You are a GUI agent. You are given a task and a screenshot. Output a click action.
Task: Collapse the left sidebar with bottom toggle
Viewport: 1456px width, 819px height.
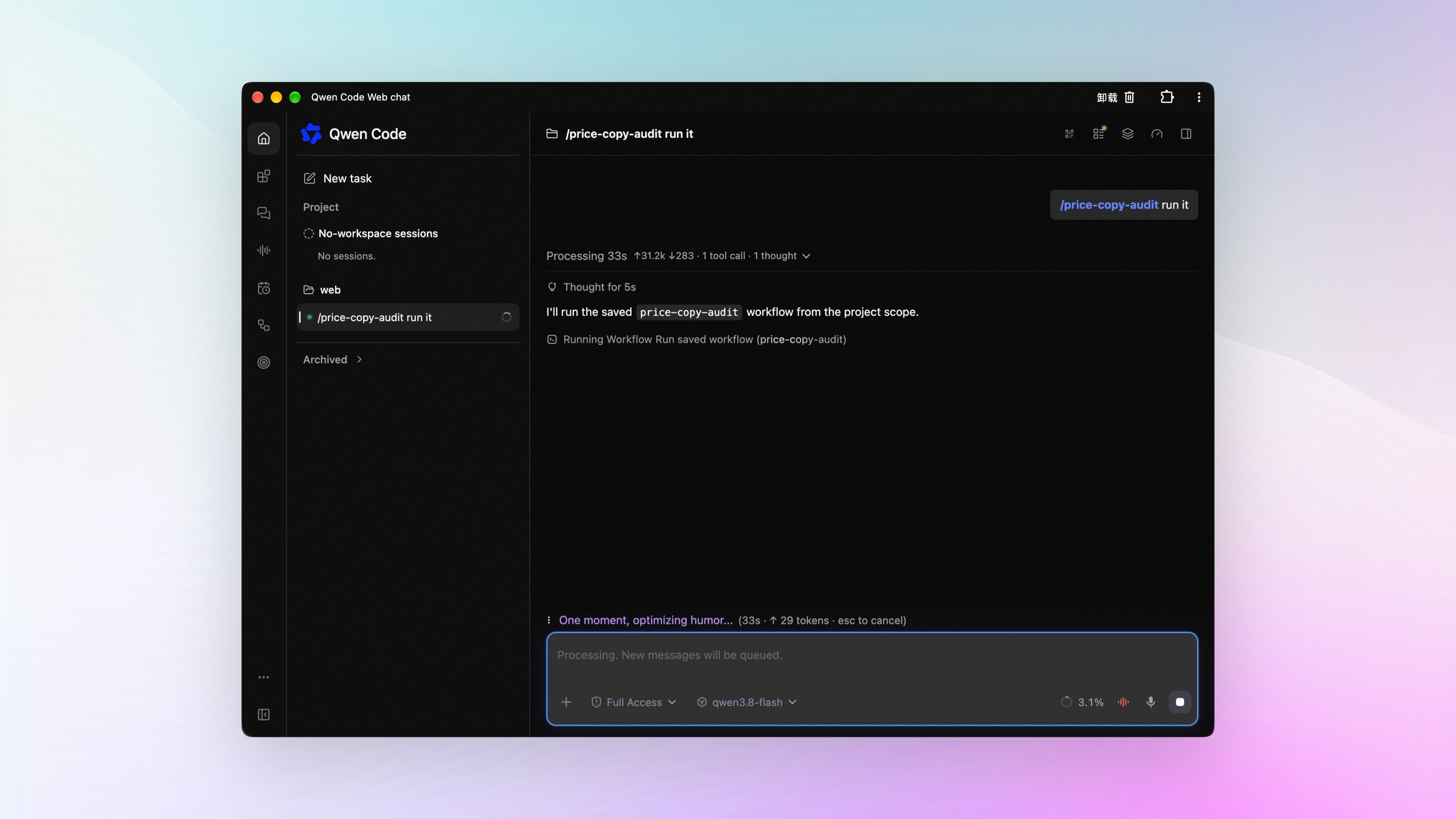263,715
